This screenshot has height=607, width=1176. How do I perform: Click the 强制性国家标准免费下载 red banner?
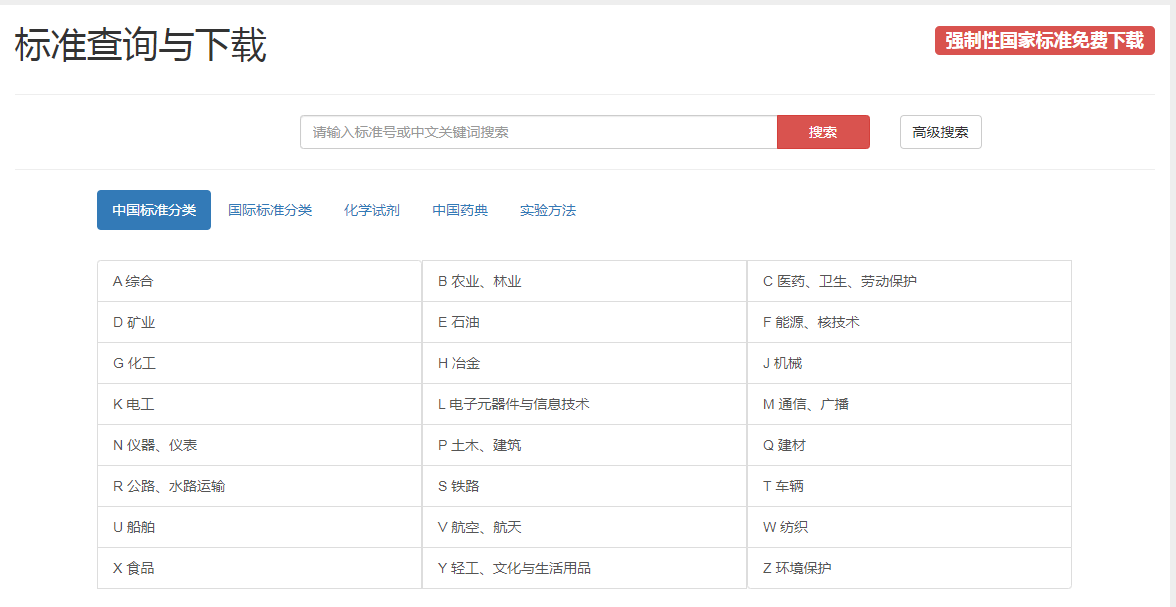[x=1044, y=41]
